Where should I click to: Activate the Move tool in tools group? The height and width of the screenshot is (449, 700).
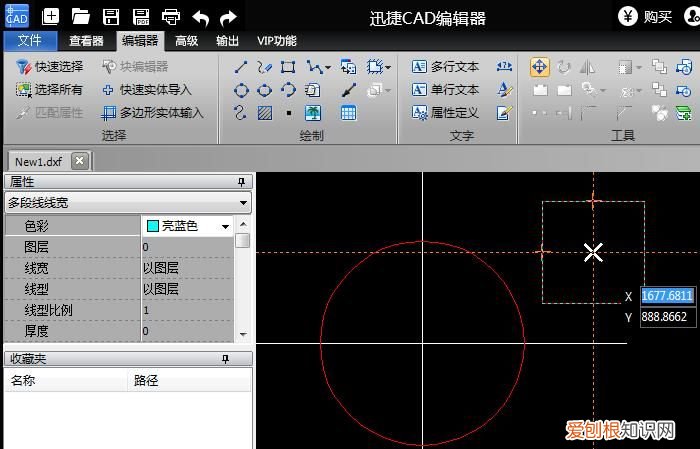tap(539, 67)
